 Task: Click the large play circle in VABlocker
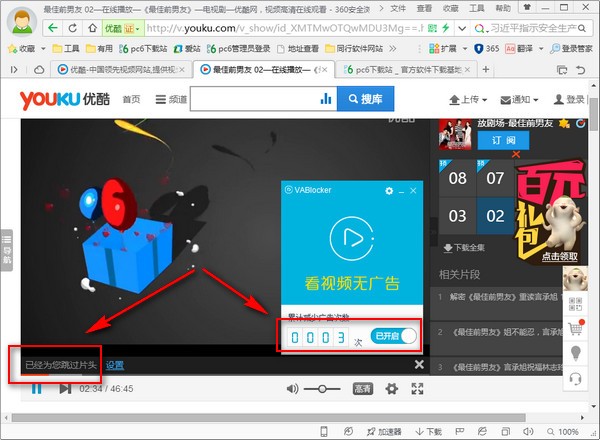coord(352,238)
